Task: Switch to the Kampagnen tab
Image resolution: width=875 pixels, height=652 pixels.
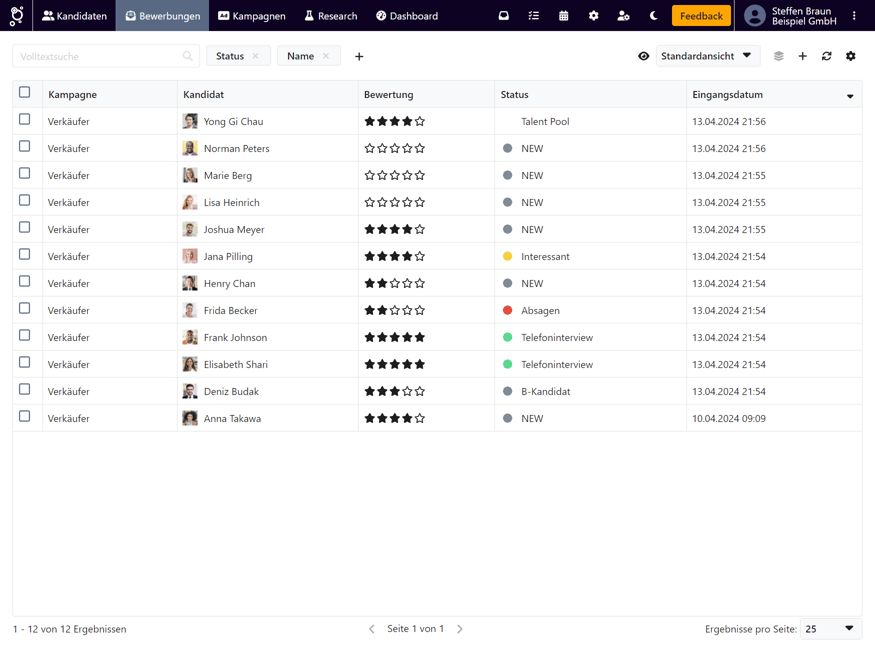Action: 252,16
